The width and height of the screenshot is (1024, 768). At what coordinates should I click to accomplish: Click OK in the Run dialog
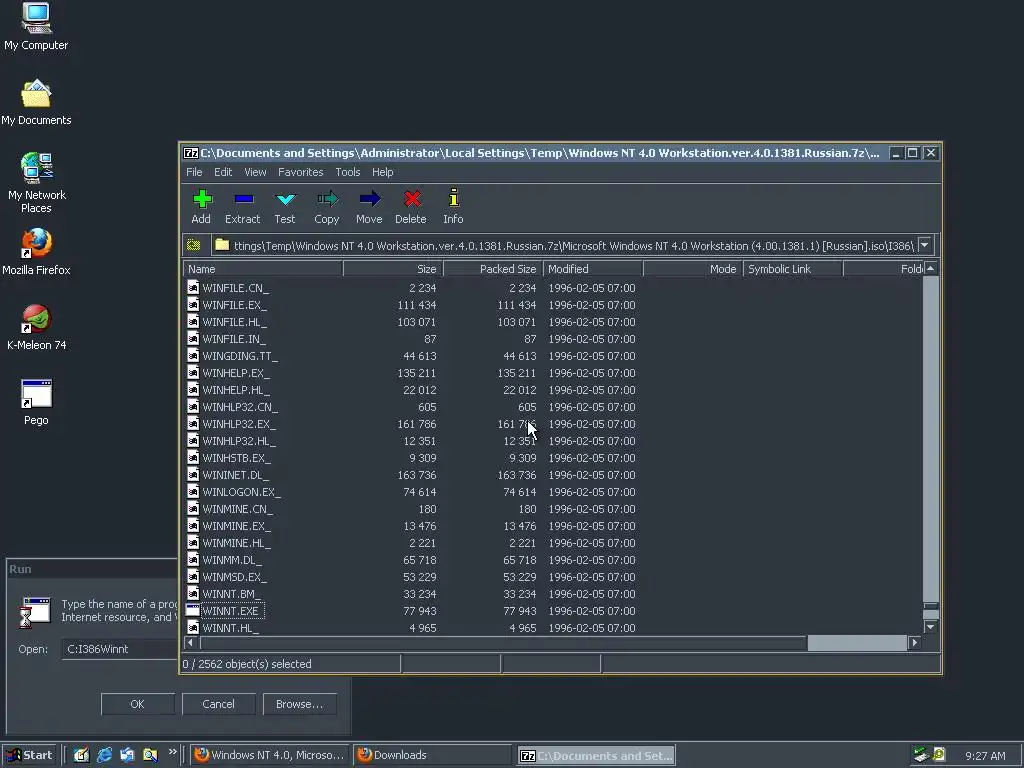click(137, 704)
